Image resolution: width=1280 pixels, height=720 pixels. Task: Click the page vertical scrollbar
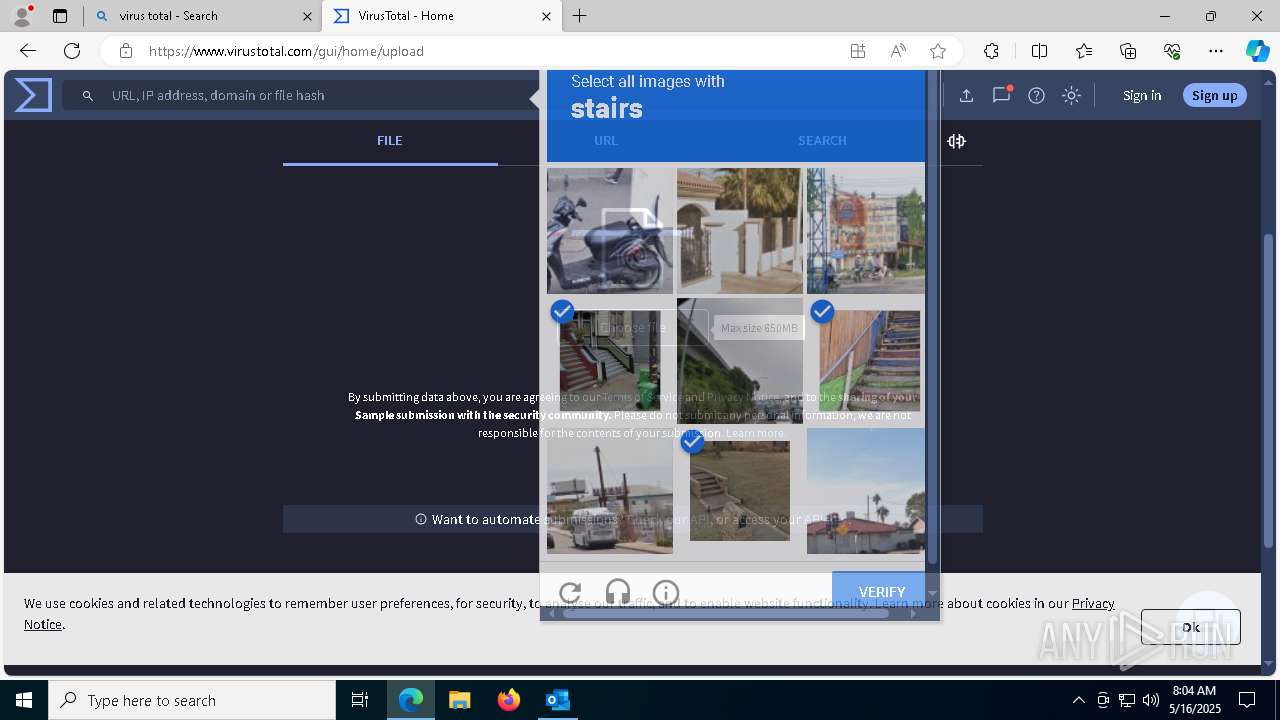click(x=1269, y=390)
